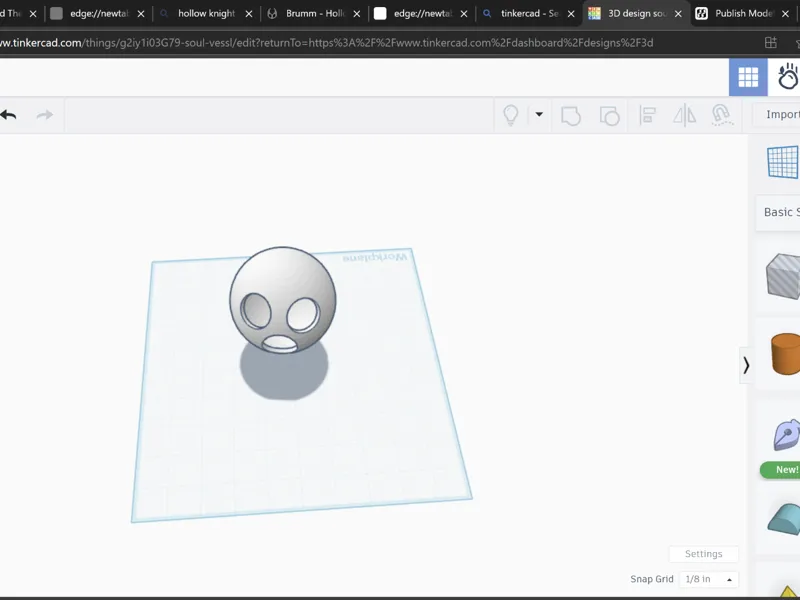This screenshot has width=800, height=600.
Task: Click the Group shapes icon
Action: pos(571,115)
